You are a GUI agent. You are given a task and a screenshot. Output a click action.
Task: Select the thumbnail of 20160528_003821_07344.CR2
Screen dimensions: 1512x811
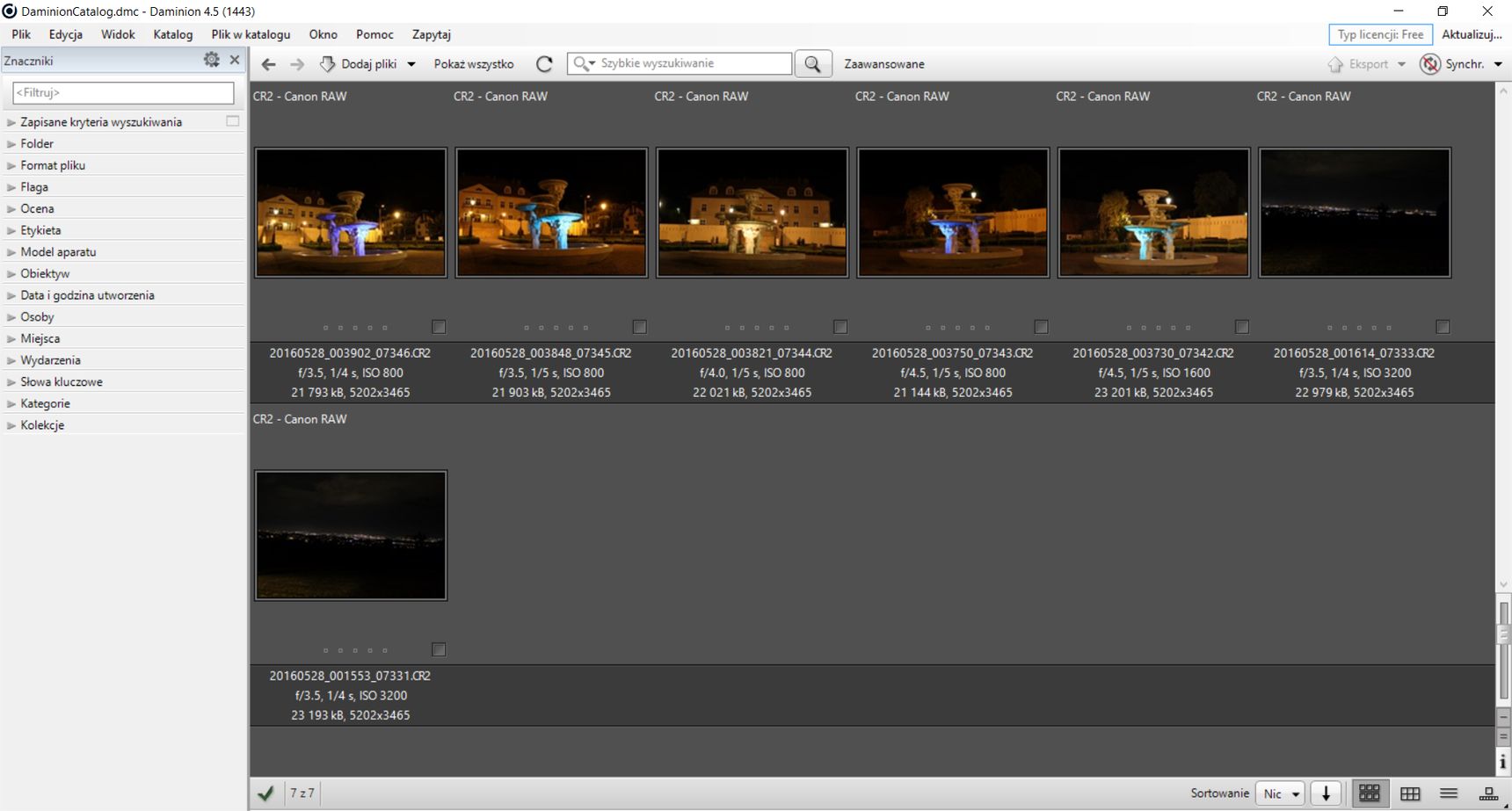click(752, 213)
